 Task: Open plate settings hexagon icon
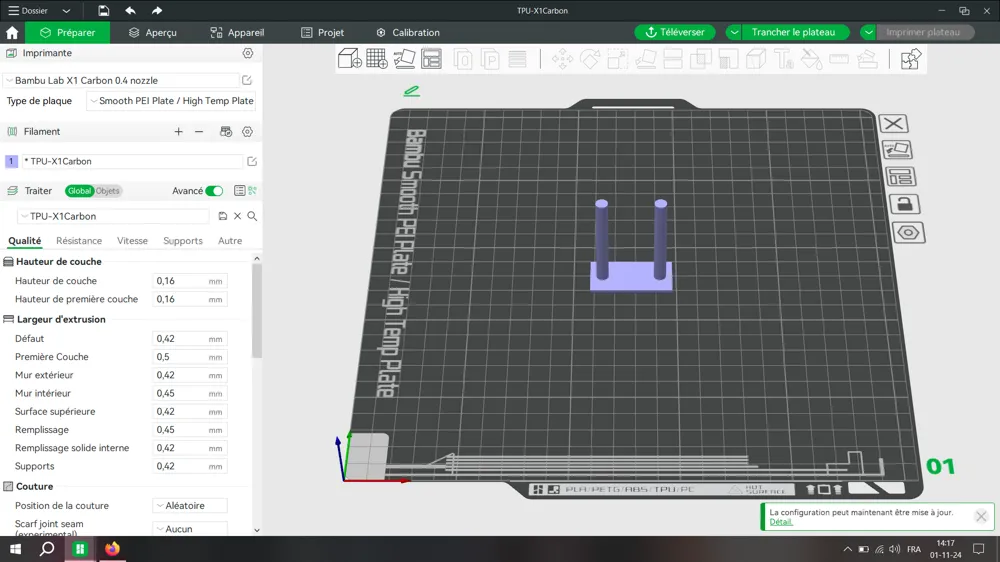907,233
